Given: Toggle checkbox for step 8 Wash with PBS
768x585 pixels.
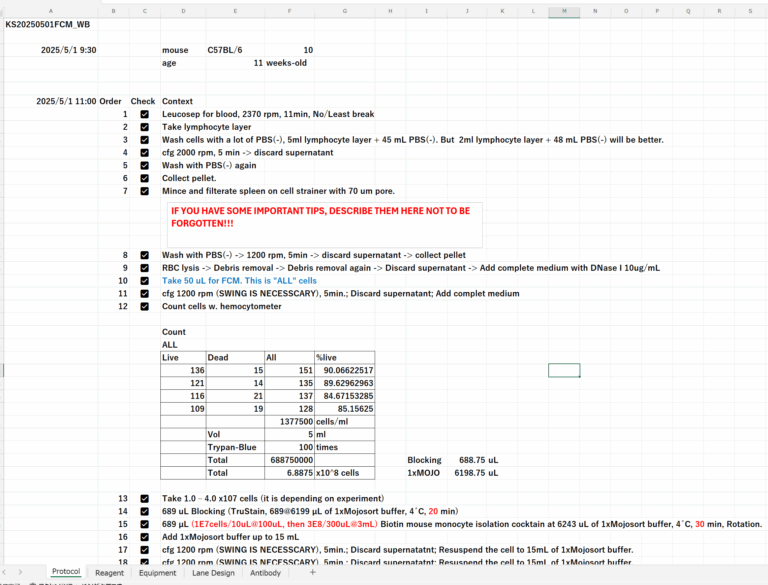Looking at the screenshot, I should point(144,255).
